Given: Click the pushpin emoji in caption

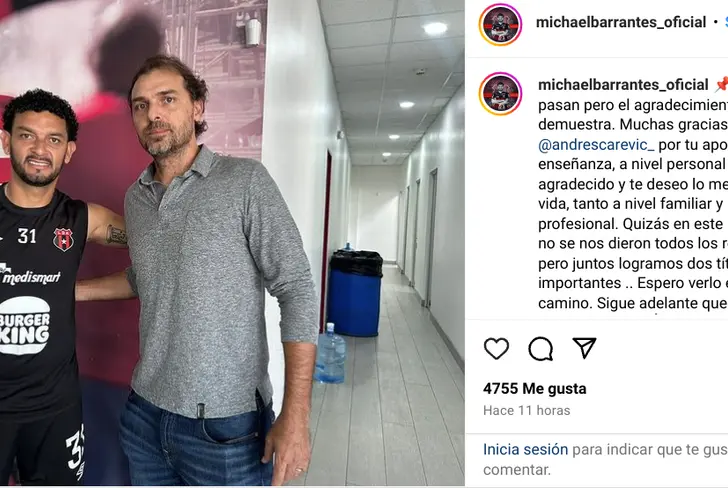Looking at the screenshot, I should tap(721, 85).
